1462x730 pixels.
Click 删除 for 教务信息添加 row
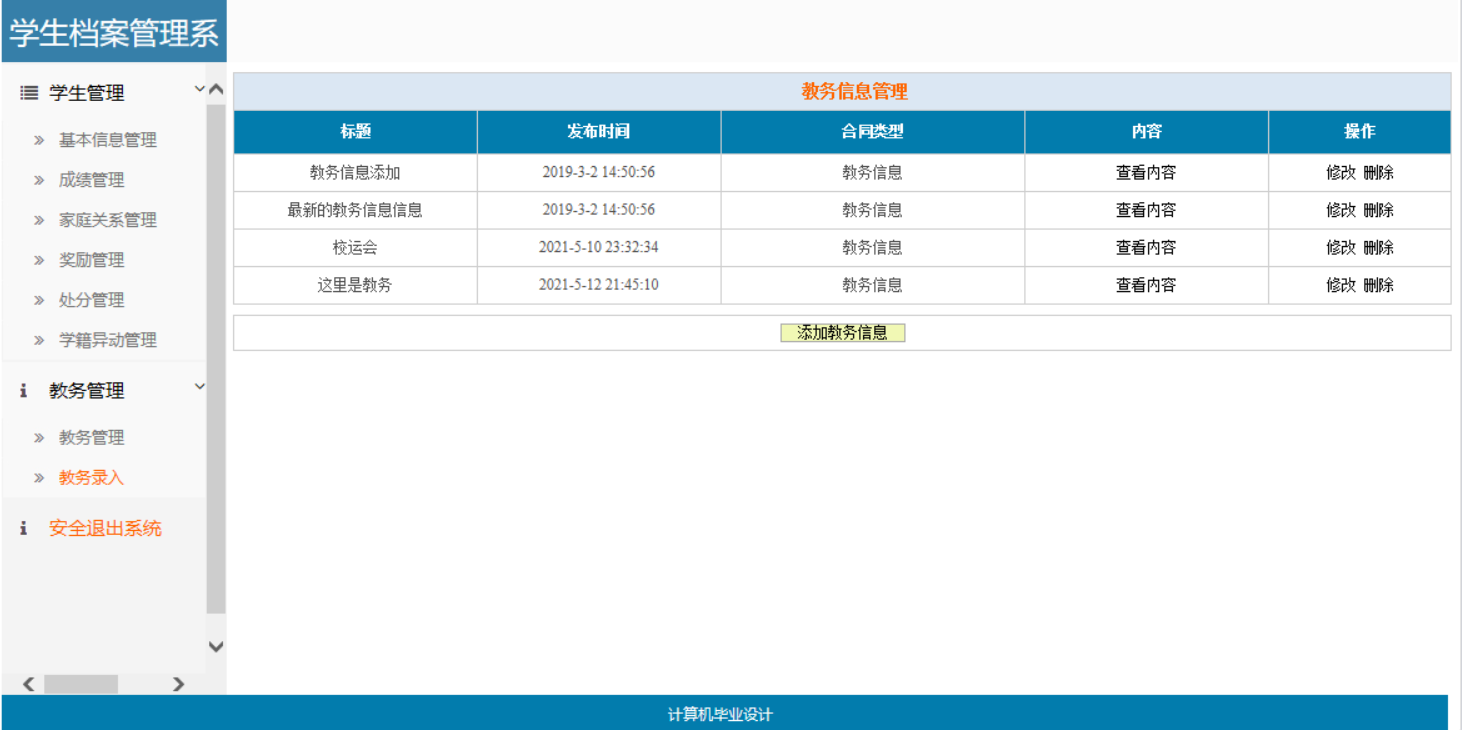[x=1378, y=173]
